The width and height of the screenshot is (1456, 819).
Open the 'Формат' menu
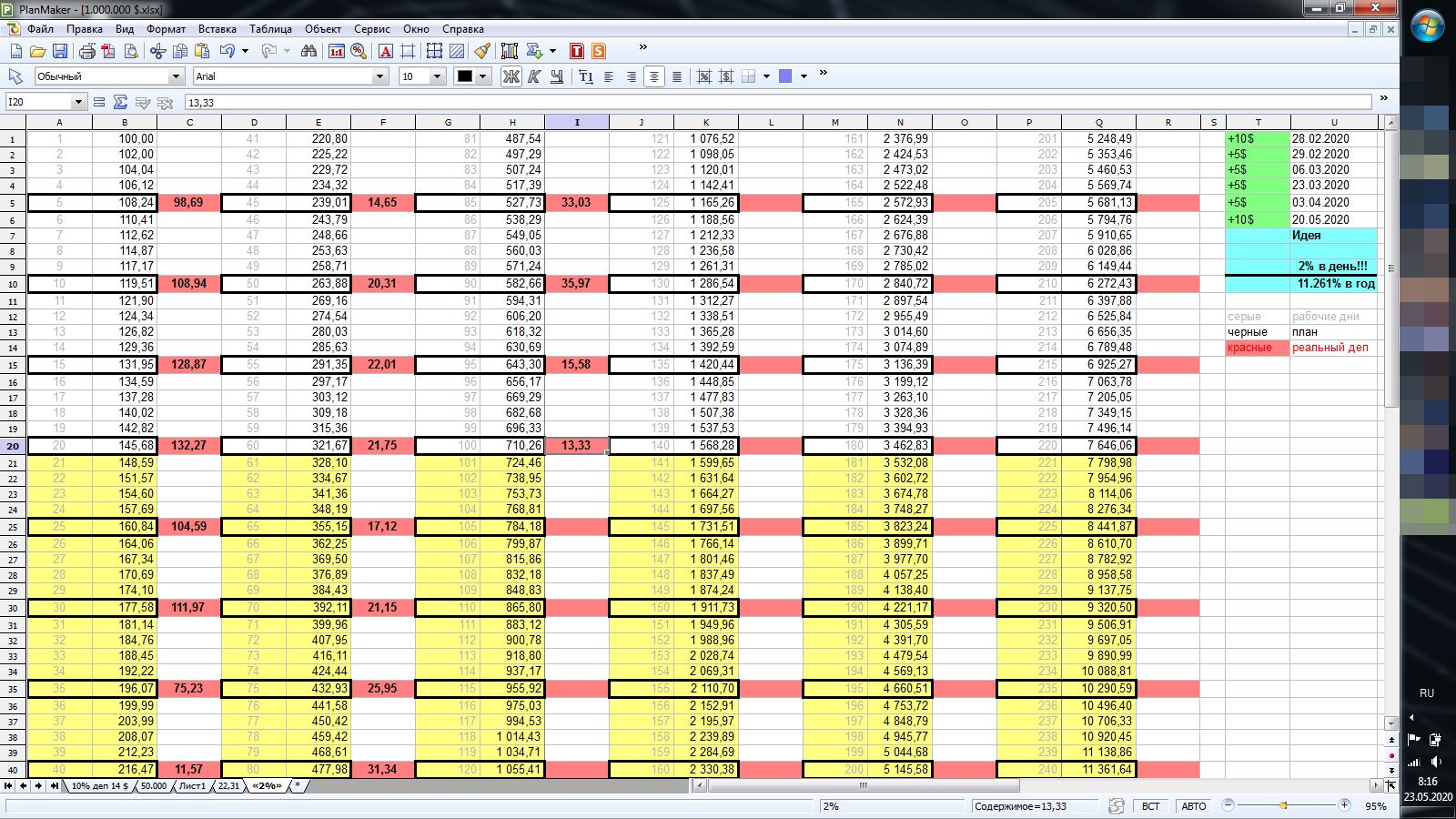click(x=166, y=29)
